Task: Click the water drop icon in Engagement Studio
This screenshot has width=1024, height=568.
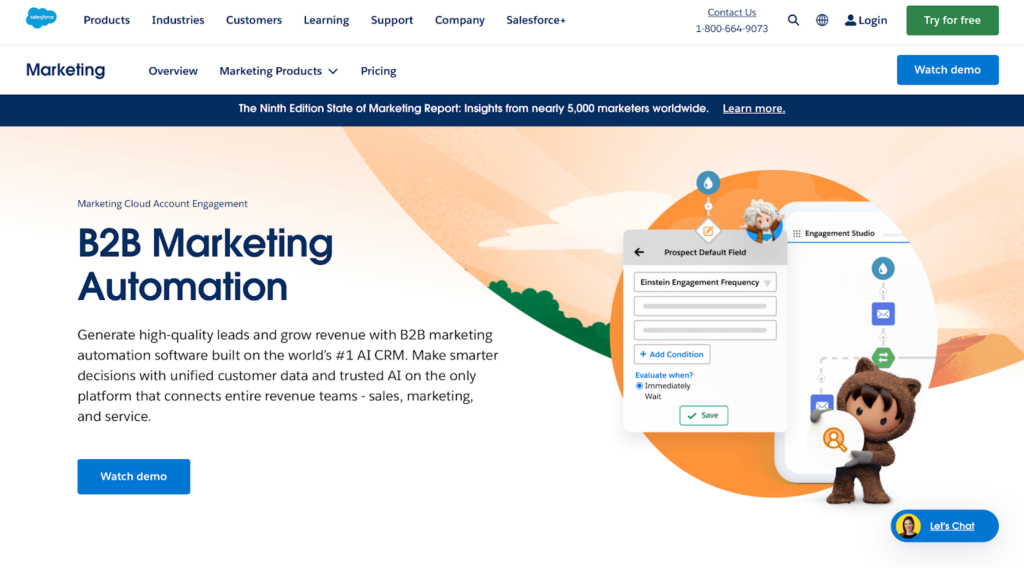Action: 883,268
